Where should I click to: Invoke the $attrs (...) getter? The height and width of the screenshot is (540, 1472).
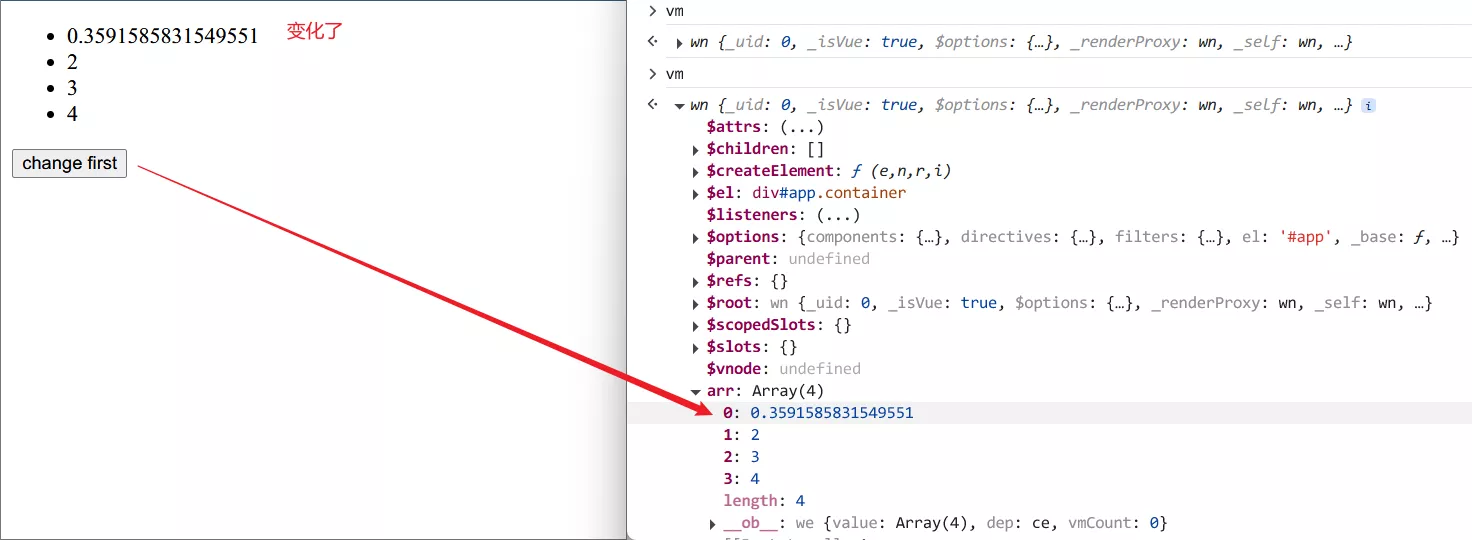(801, 127)
